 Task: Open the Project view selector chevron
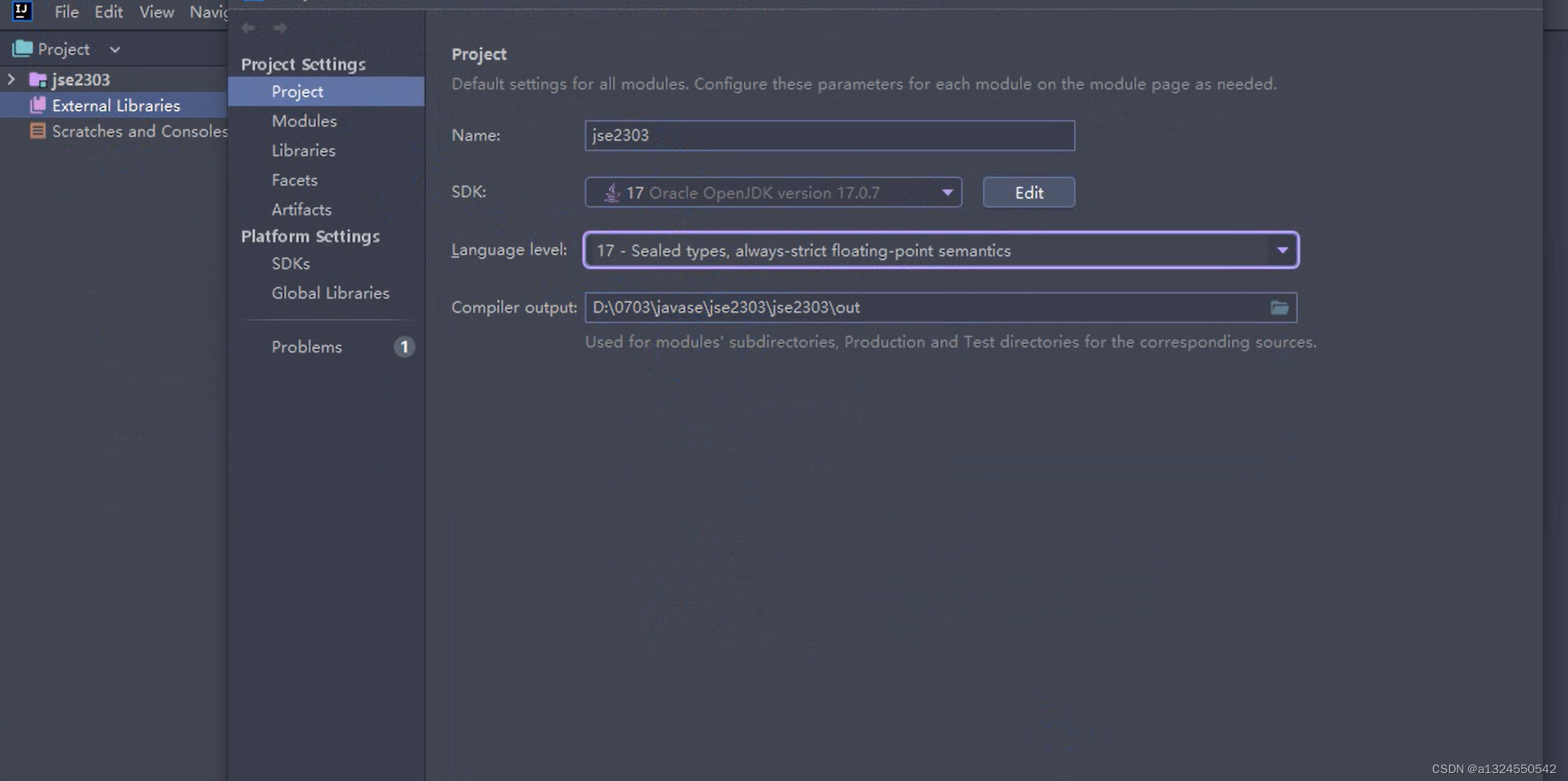click(115, 50)
